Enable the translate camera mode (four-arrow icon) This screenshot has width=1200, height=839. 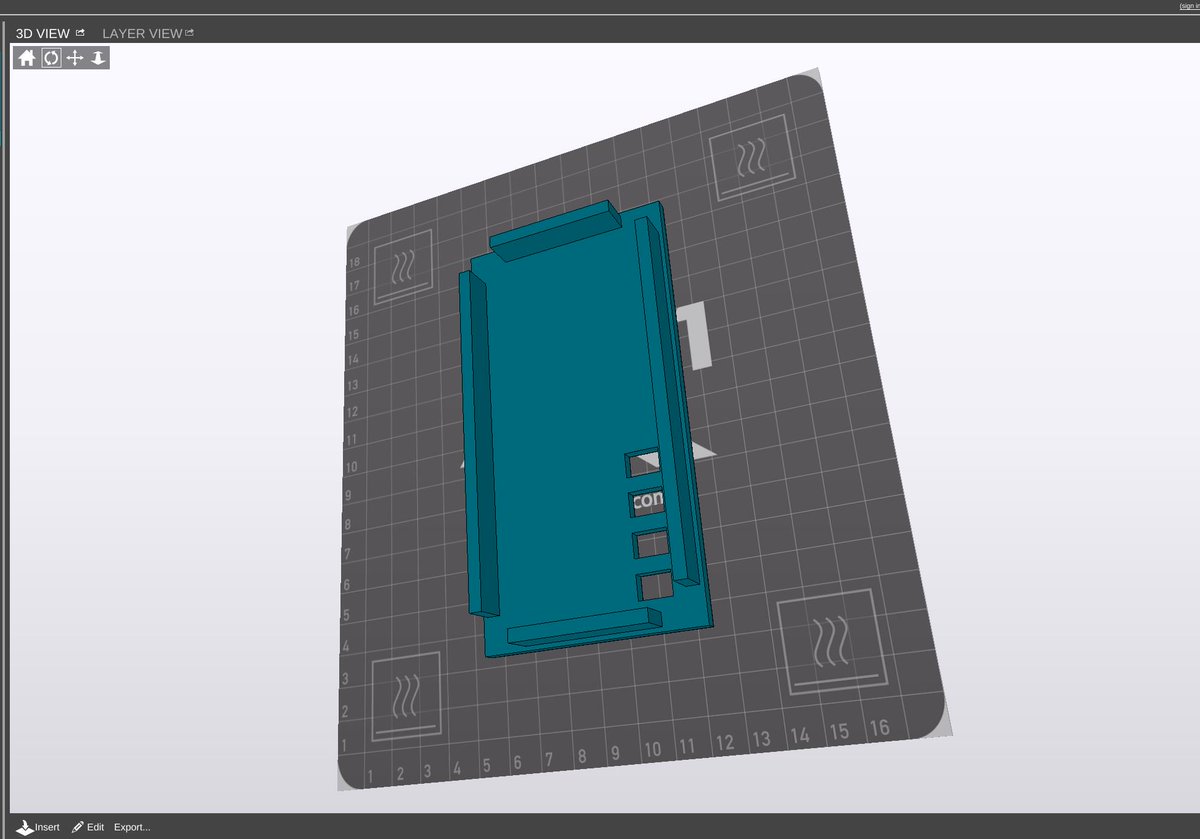click(73, 58)
